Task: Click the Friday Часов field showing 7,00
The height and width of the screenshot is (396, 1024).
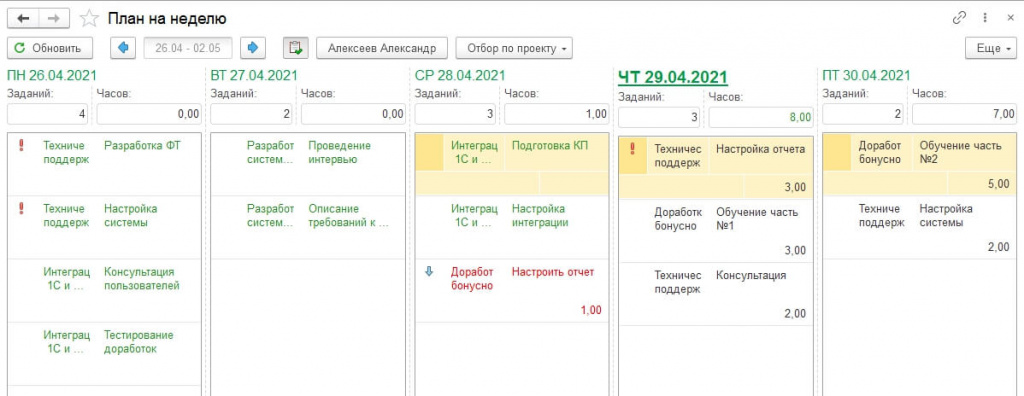Action: 965,114
